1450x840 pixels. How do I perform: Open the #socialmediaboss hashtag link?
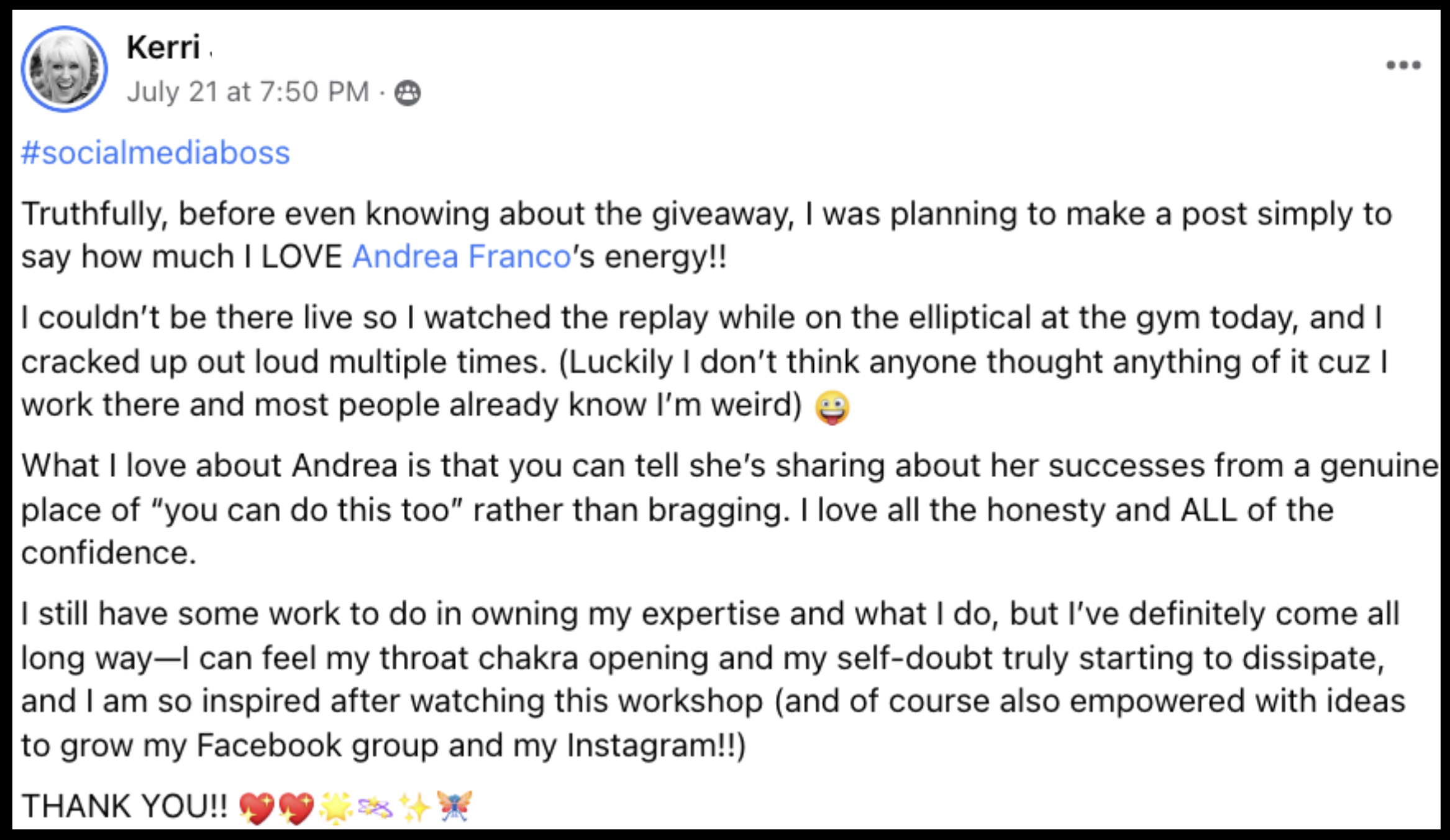(x=155, y=153)
